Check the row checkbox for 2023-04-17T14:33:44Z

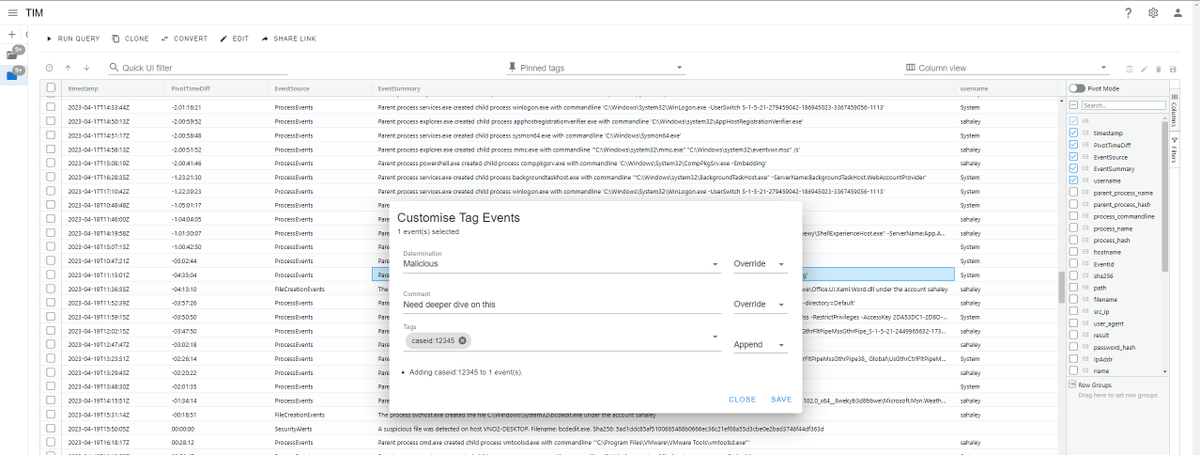click(x=51, y=106)
